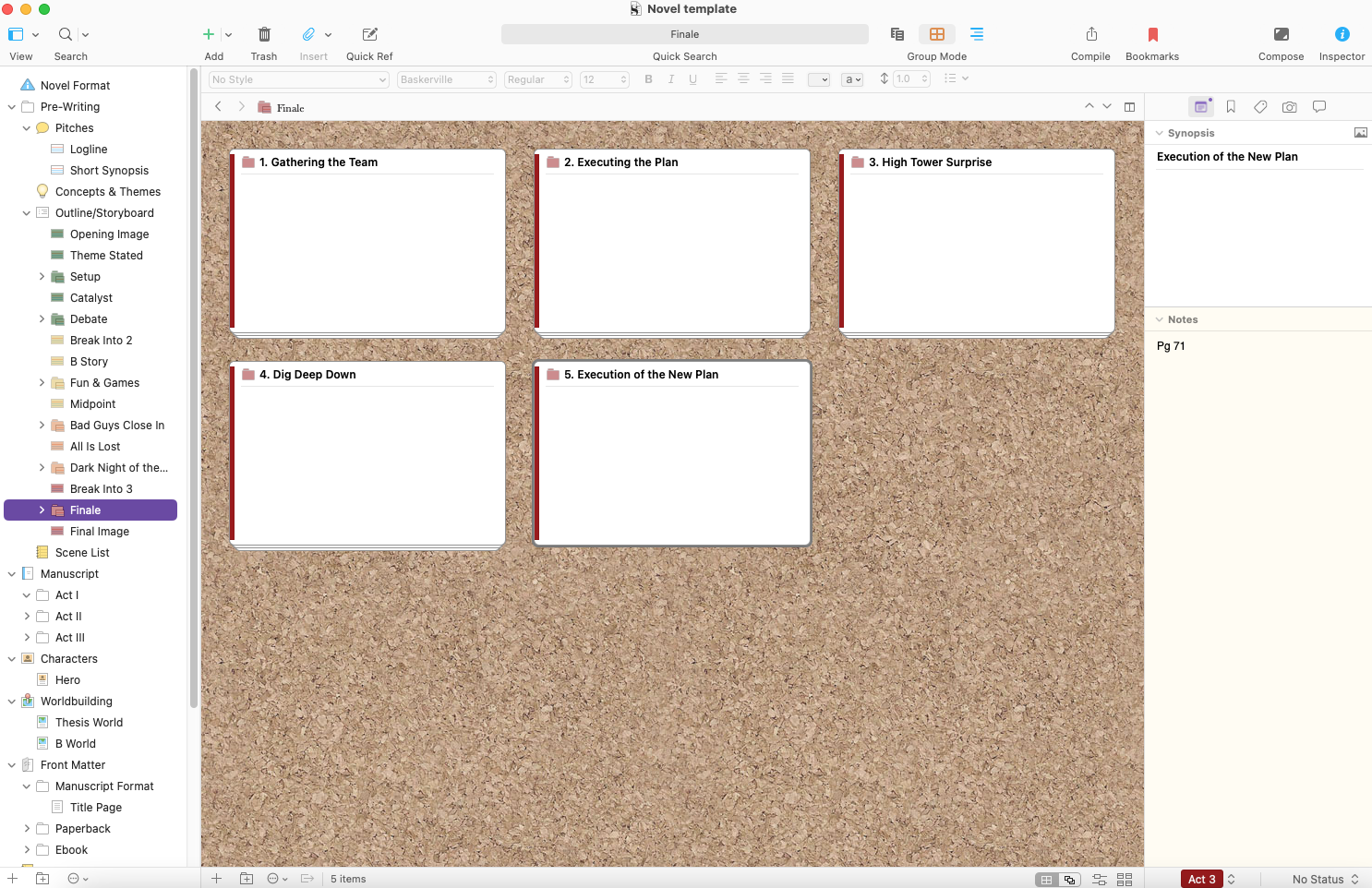Open the Compile tool
This screenshot has width=1372, height=888.
[x=1091, y=34]
